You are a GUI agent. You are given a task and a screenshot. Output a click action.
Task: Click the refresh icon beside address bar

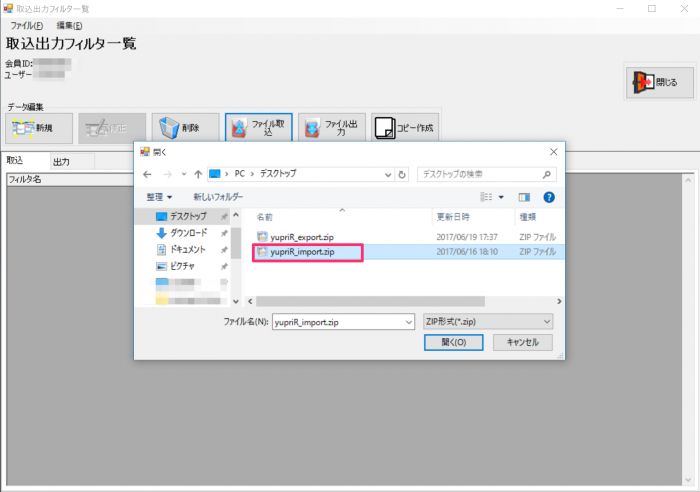point(402,174)
